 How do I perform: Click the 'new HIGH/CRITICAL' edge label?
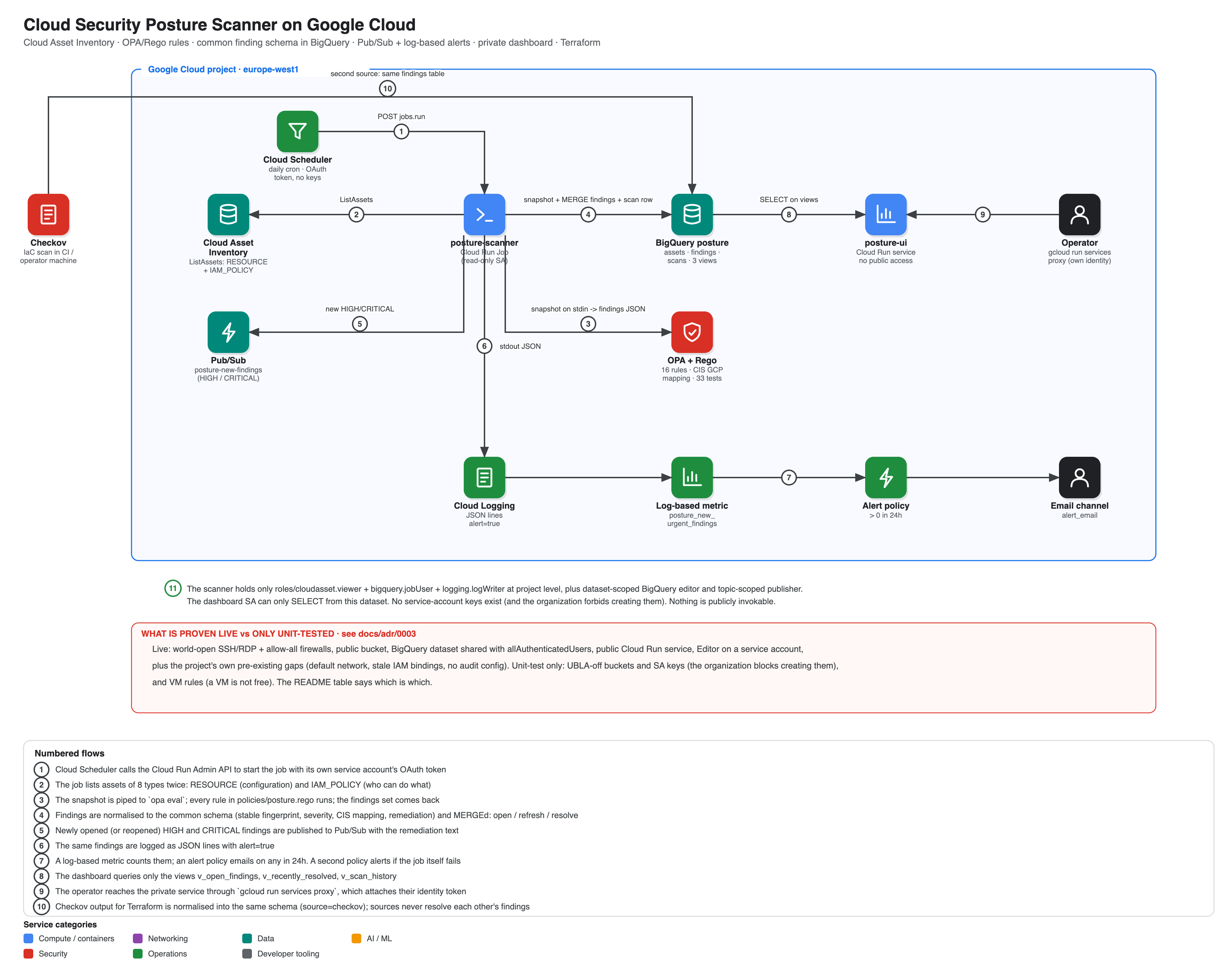pos(359,309)
